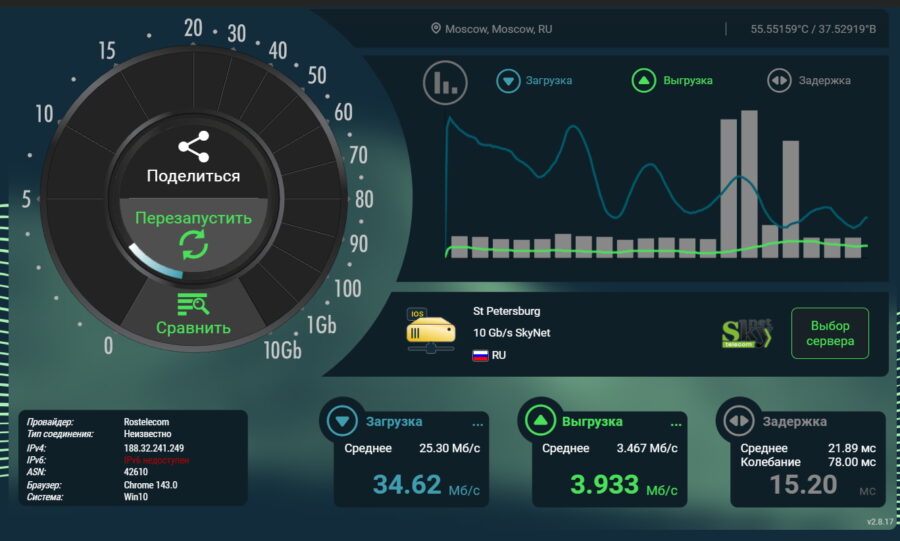Click the Перезапустить label
Viewport: 900px width, 541px height.
(x=193, y=217)
